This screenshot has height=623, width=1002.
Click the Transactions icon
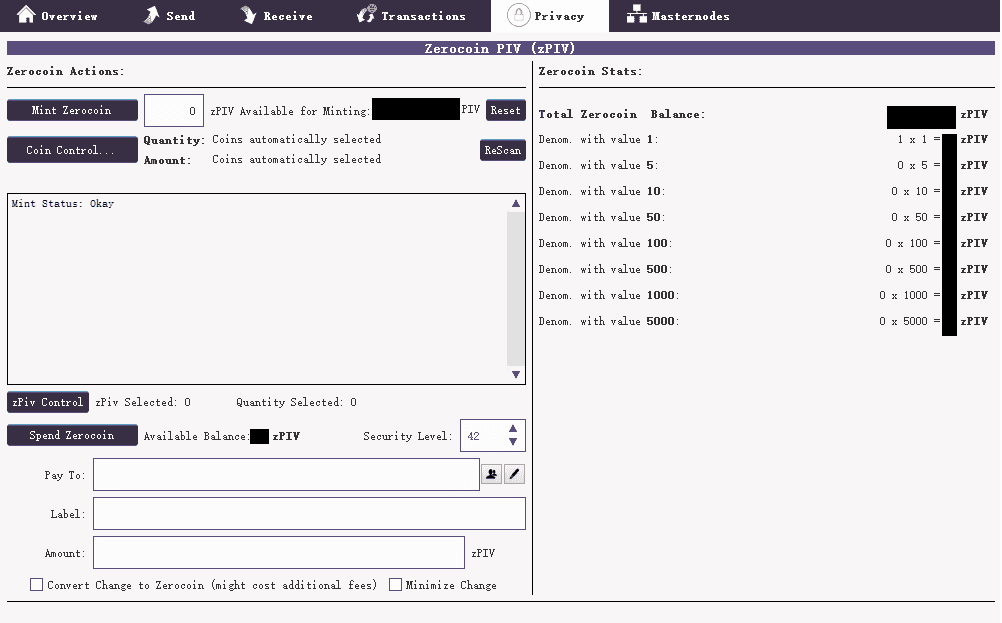366,14
